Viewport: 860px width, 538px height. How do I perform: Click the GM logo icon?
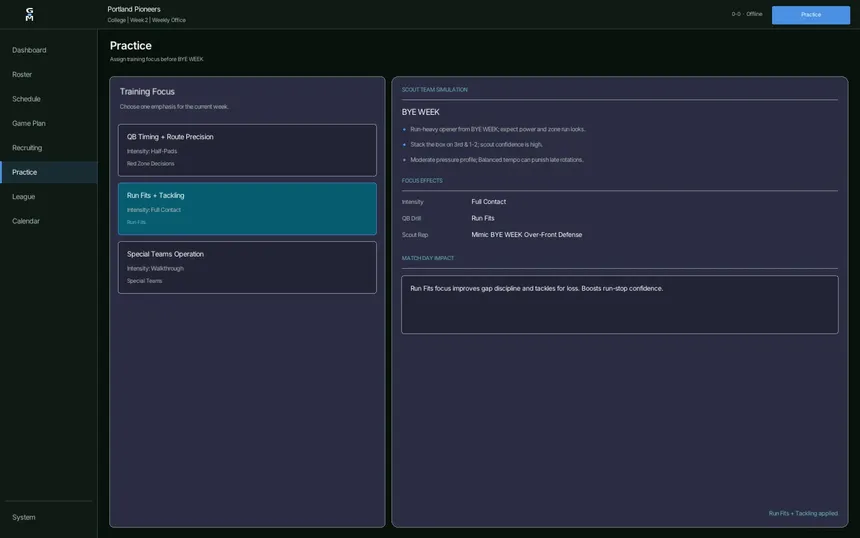click(x=30, y=14)
